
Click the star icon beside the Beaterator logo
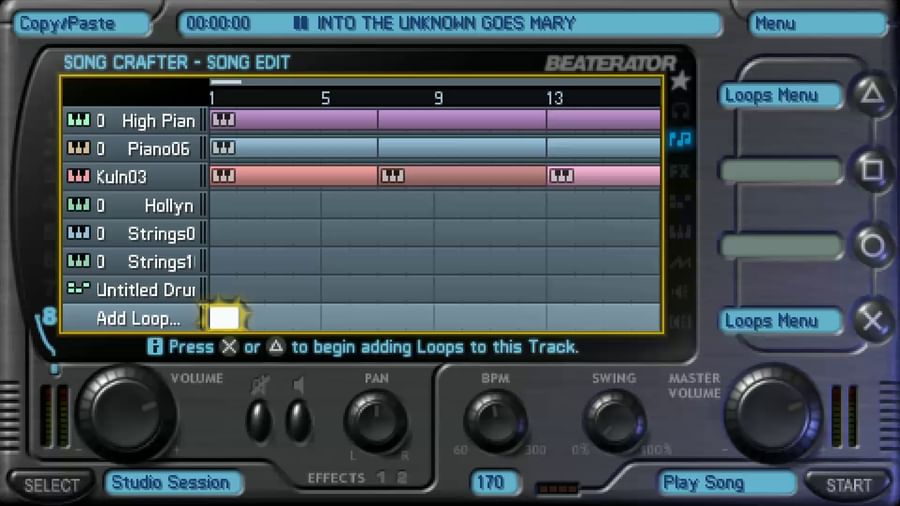point(680,81)
